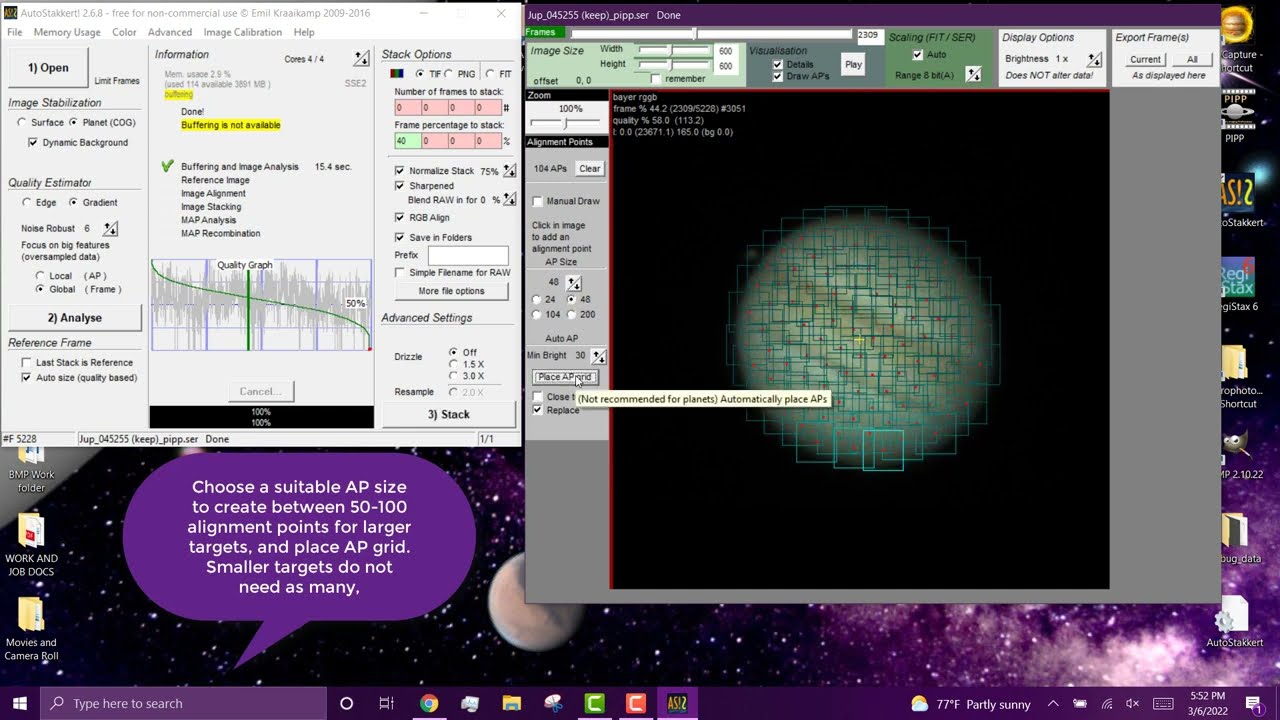Open the WORK AND JOB DOCS desktop icon

[31, 544]
